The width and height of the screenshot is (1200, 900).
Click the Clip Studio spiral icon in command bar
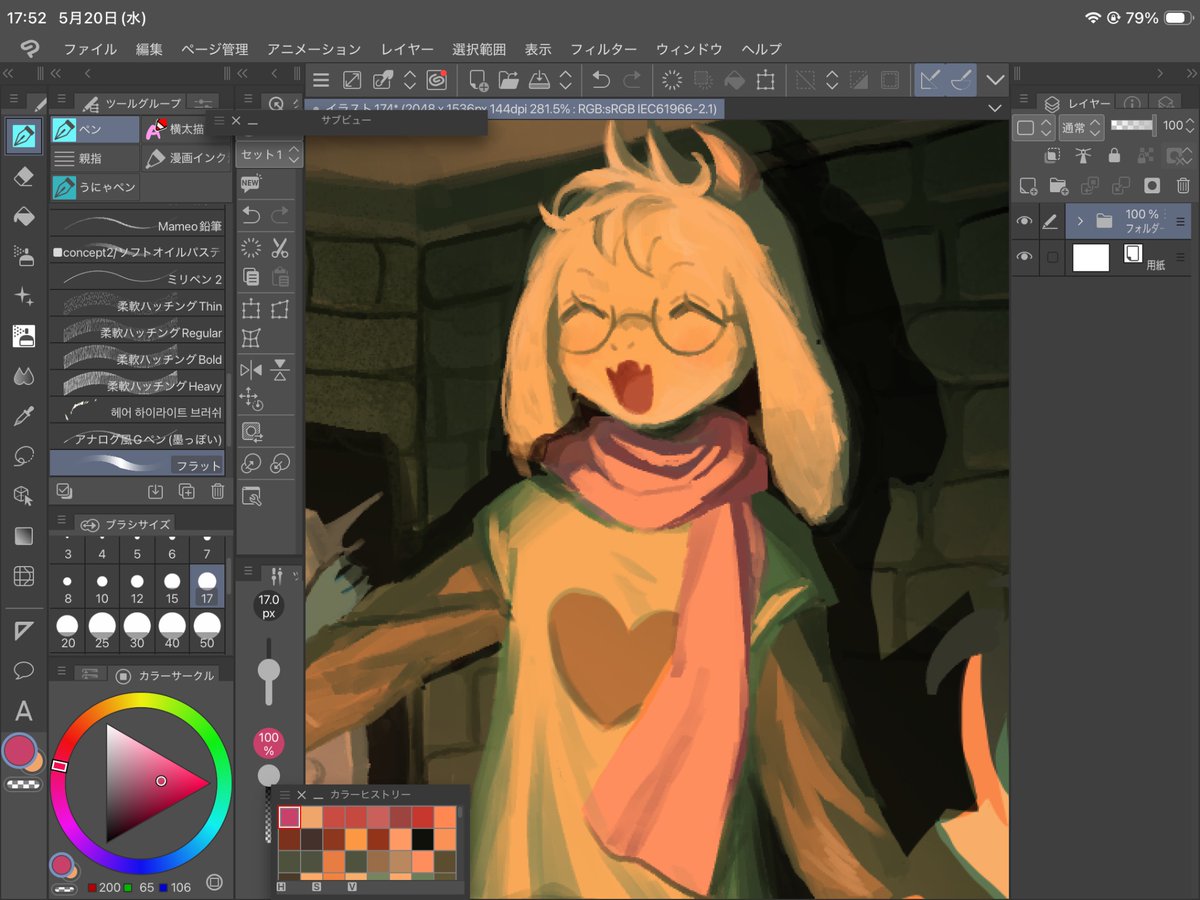coord(436,80)
